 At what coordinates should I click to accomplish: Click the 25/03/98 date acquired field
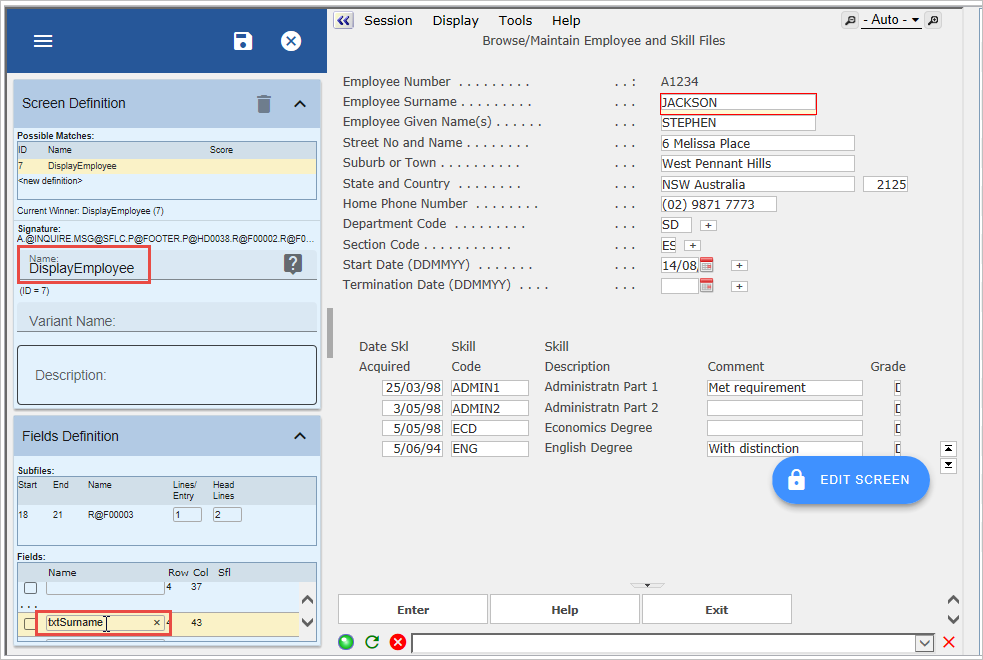point(413,388)
